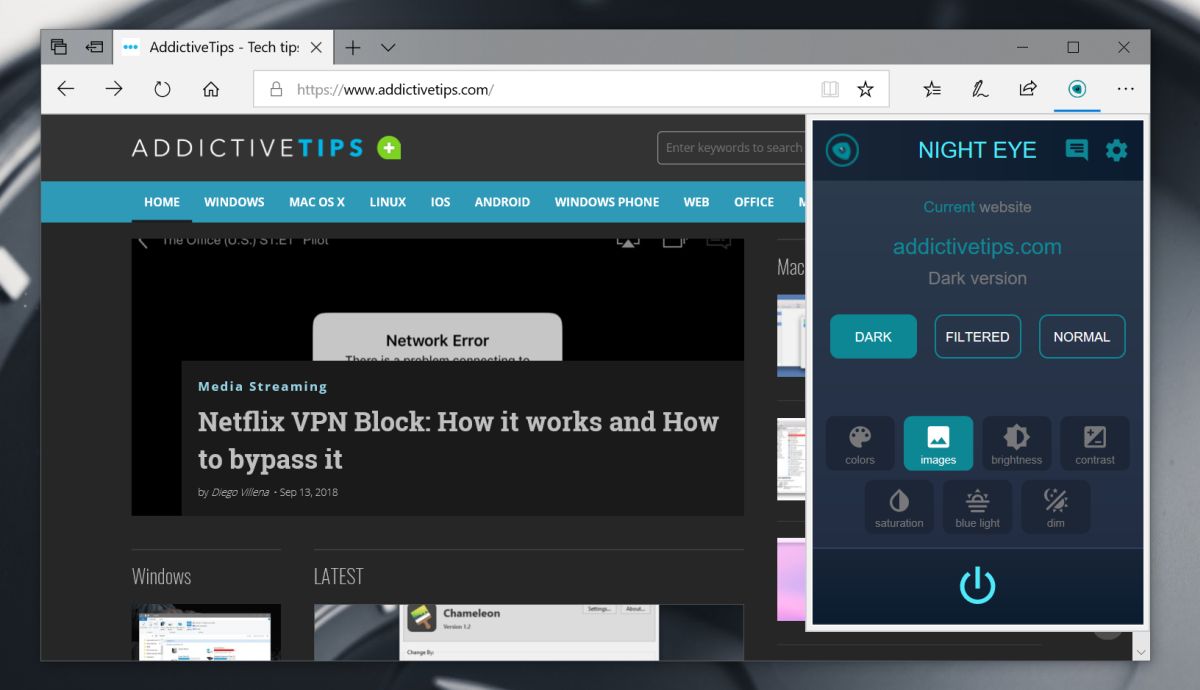Open the WINDOWS nav section
Image resolution: width=1200 pixels, height=690 pixels.
pos(234,202)
